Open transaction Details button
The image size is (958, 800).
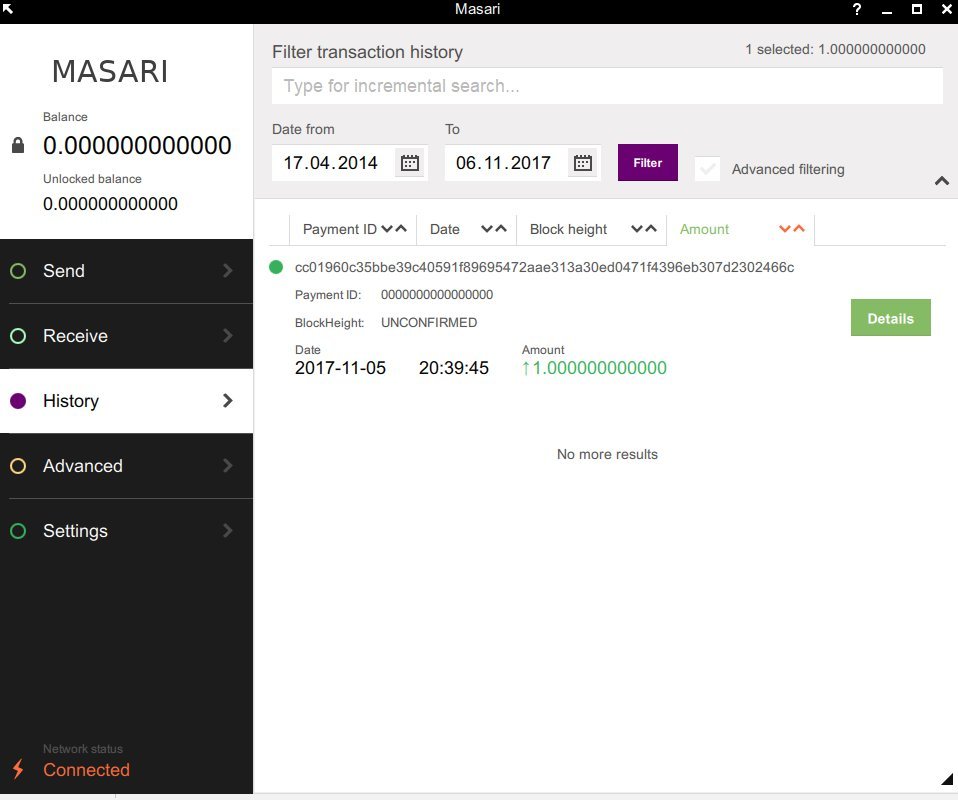point(890,318)
